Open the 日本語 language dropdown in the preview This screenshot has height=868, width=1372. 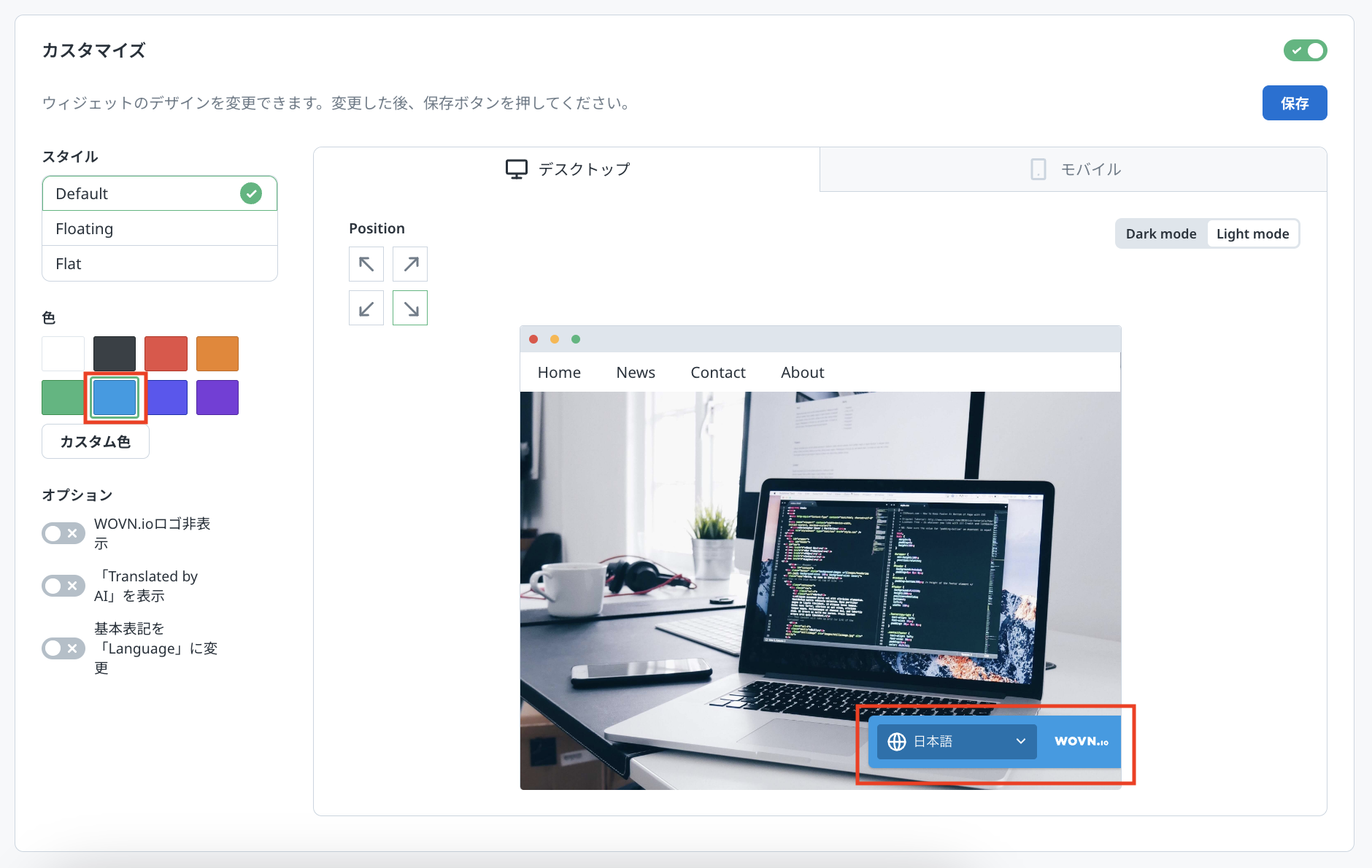(956, 742)
